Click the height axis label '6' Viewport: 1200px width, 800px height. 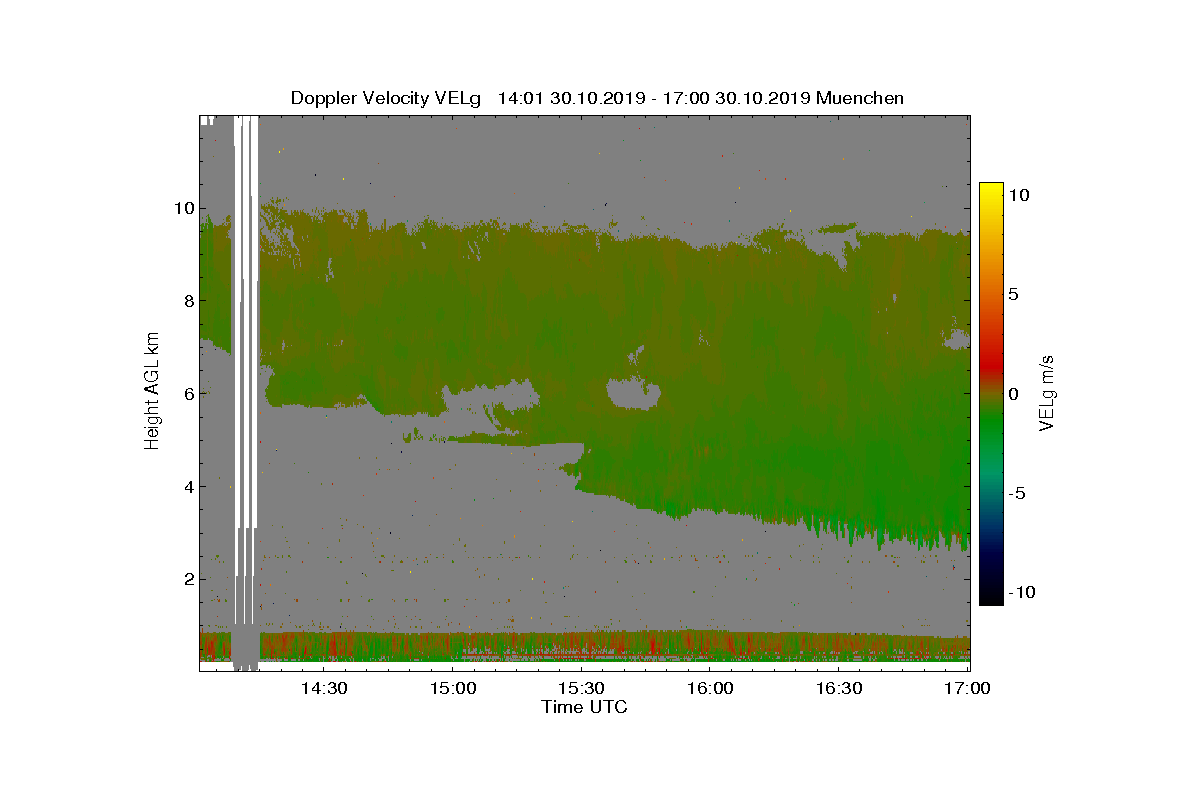pos(187,394)
